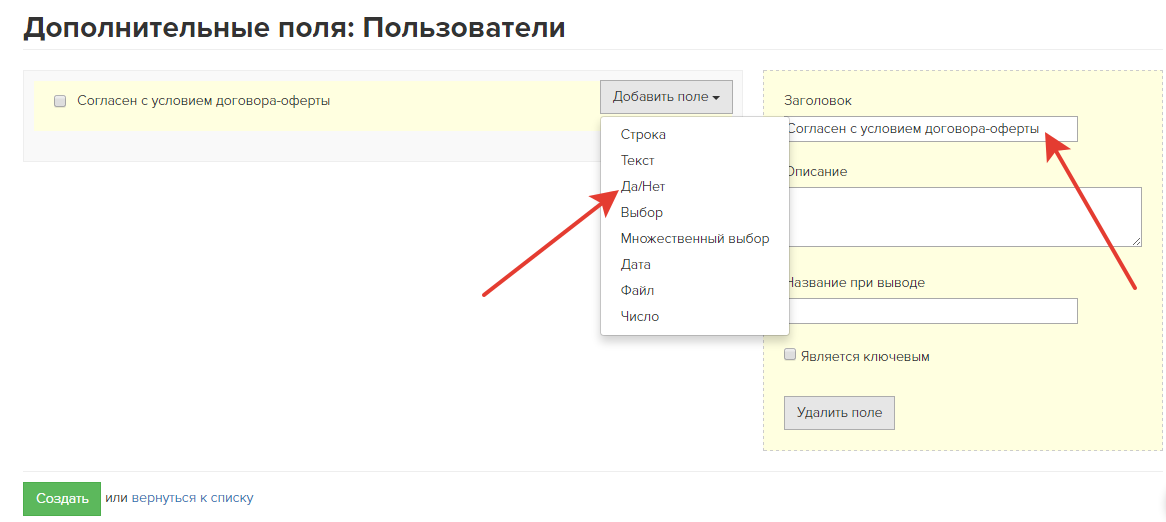The width and height of the screenshot is (1166, 522).
Task: Select the Файл field type
Action: [637, 290]
